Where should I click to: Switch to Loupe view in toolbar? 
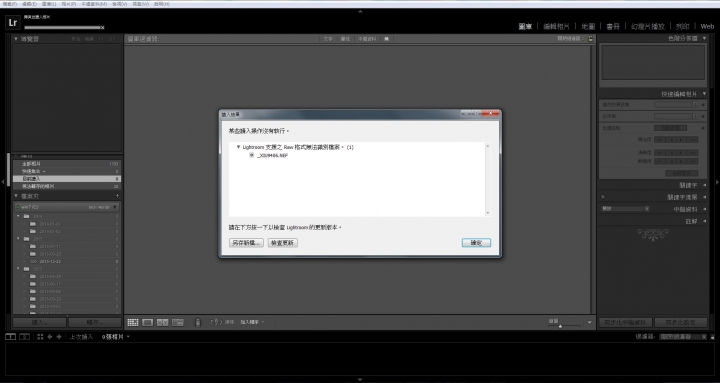tap(147, 322)
